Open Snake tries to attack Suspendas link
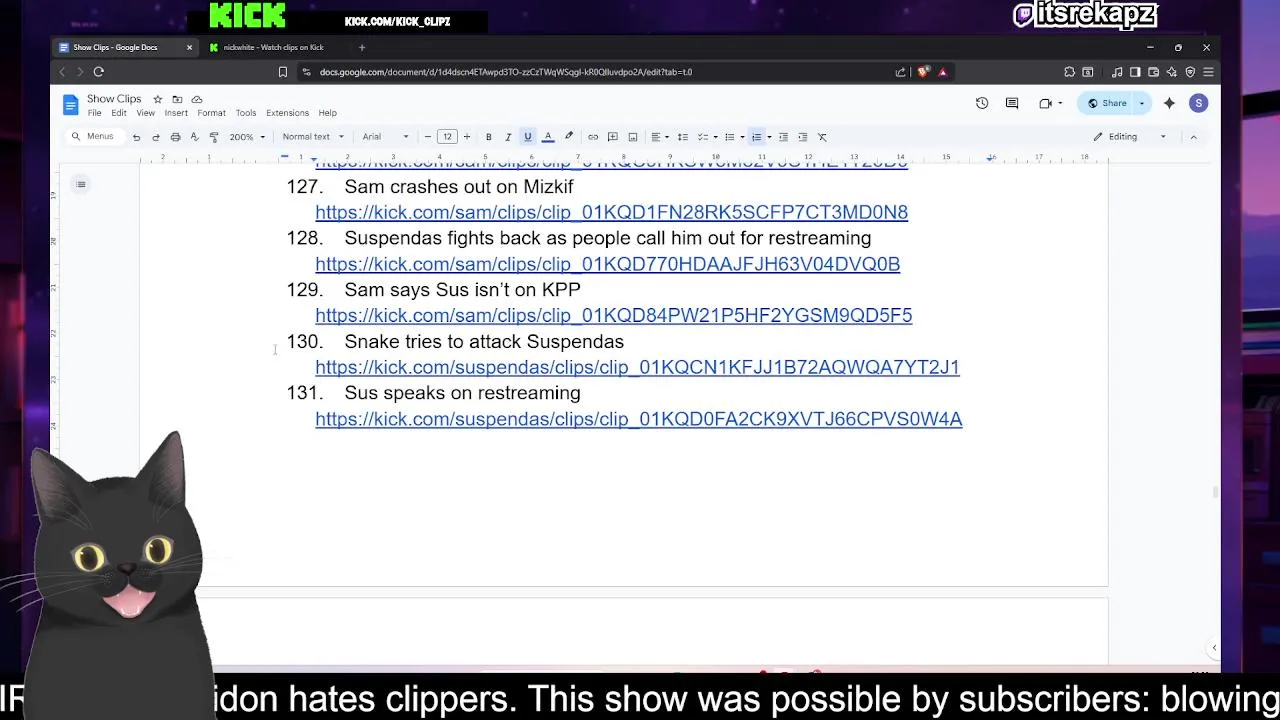 (637, 367)
